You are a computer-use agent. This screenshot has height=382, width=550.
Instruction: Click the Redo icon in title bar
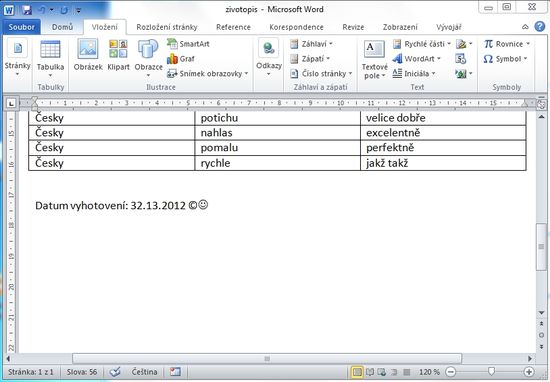tap(64, 10)
